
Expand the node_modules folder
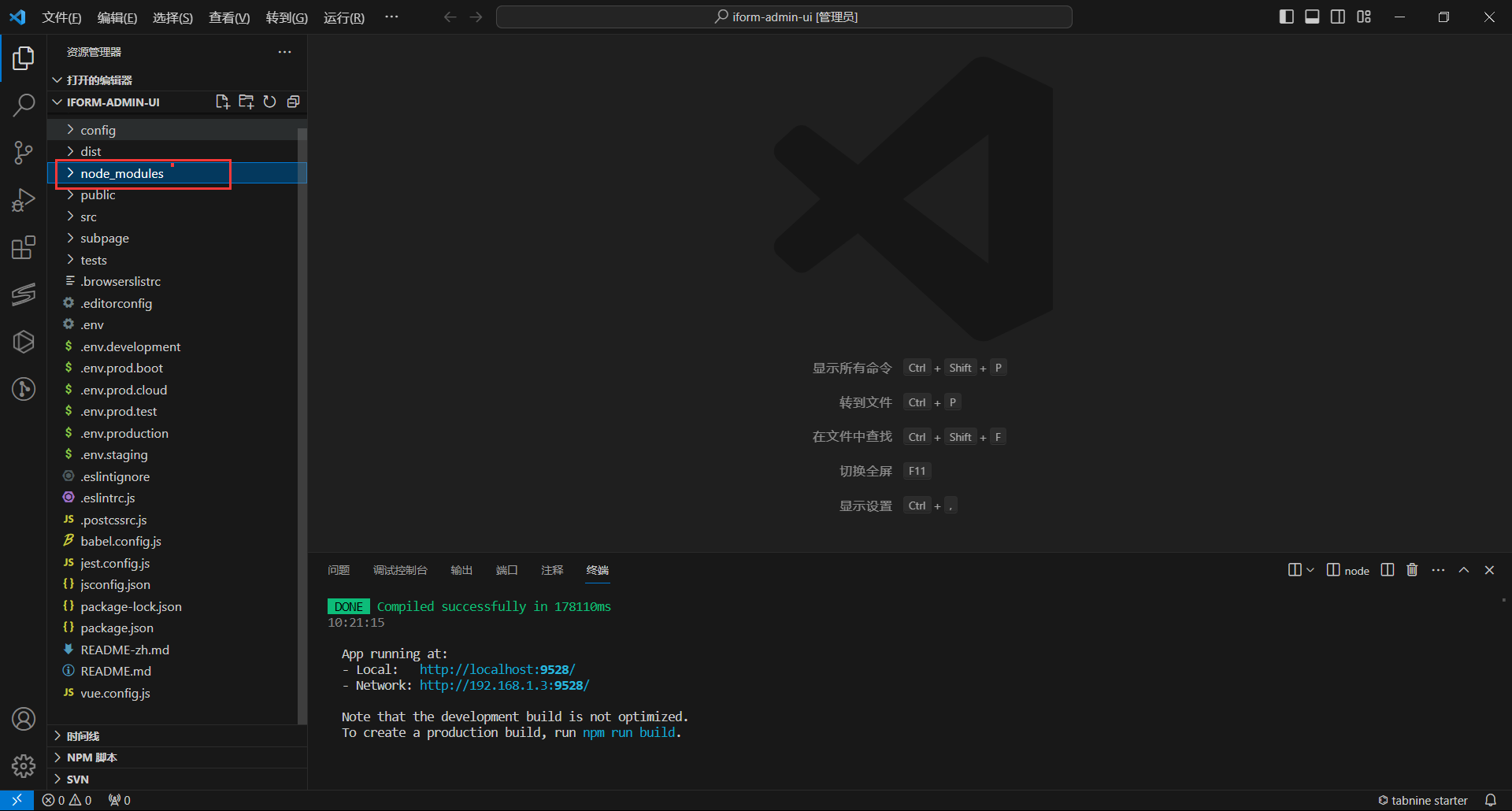pos(122,173)
